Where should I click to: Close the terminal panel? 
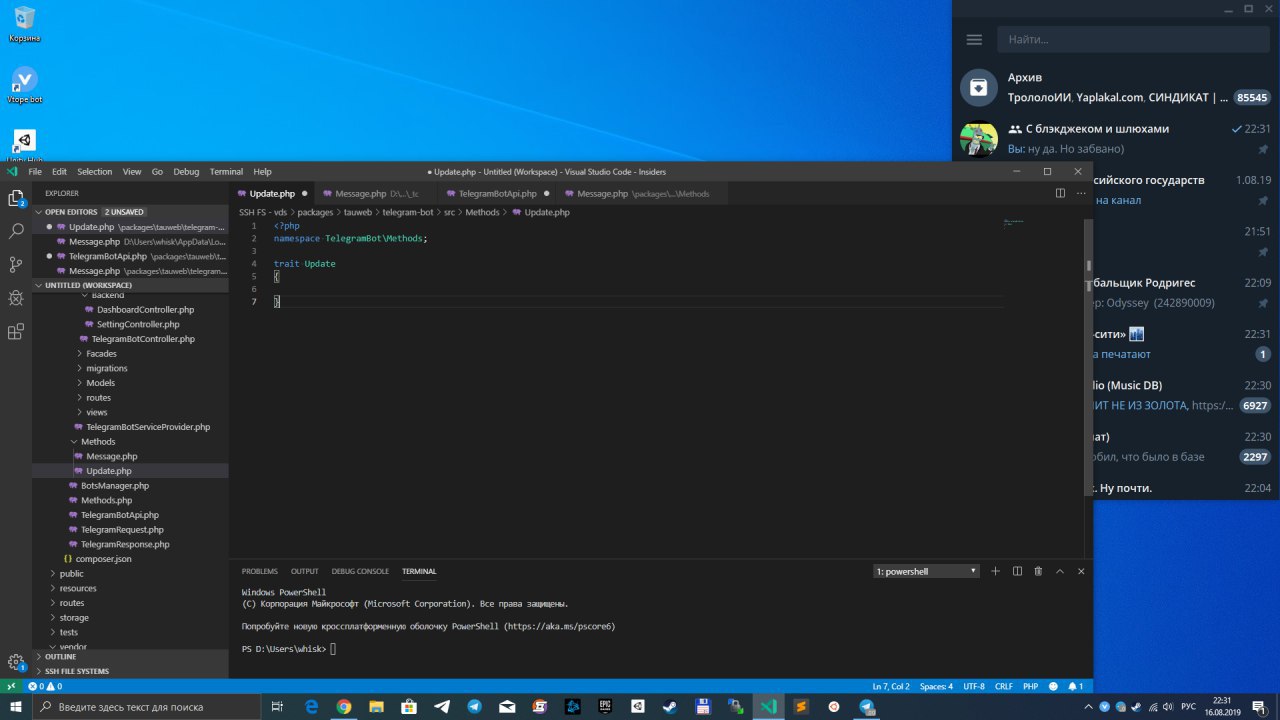[1081, 571]
